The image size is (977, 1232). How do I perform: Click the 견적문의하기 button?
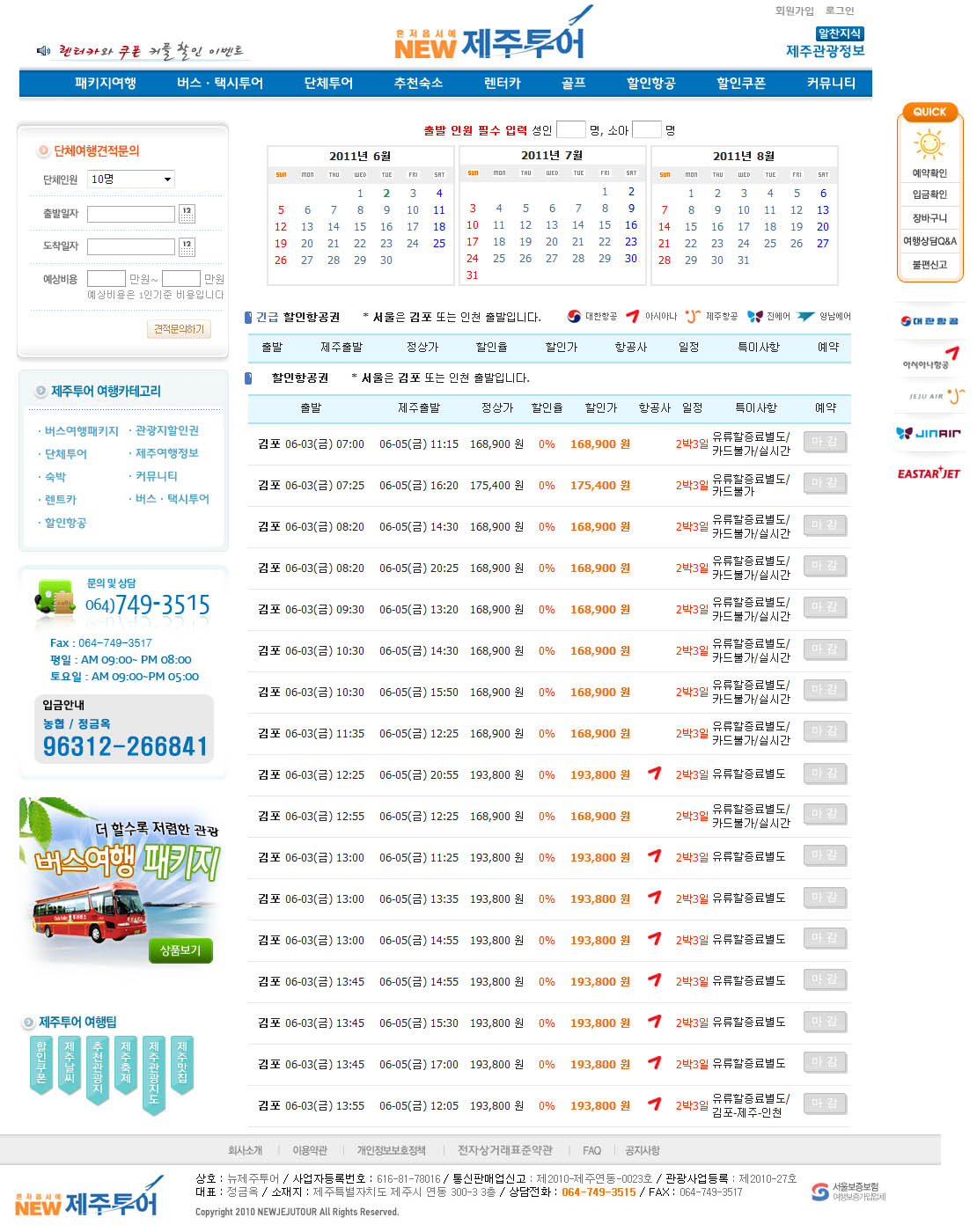pyautogui.click(x=180, y=329)
